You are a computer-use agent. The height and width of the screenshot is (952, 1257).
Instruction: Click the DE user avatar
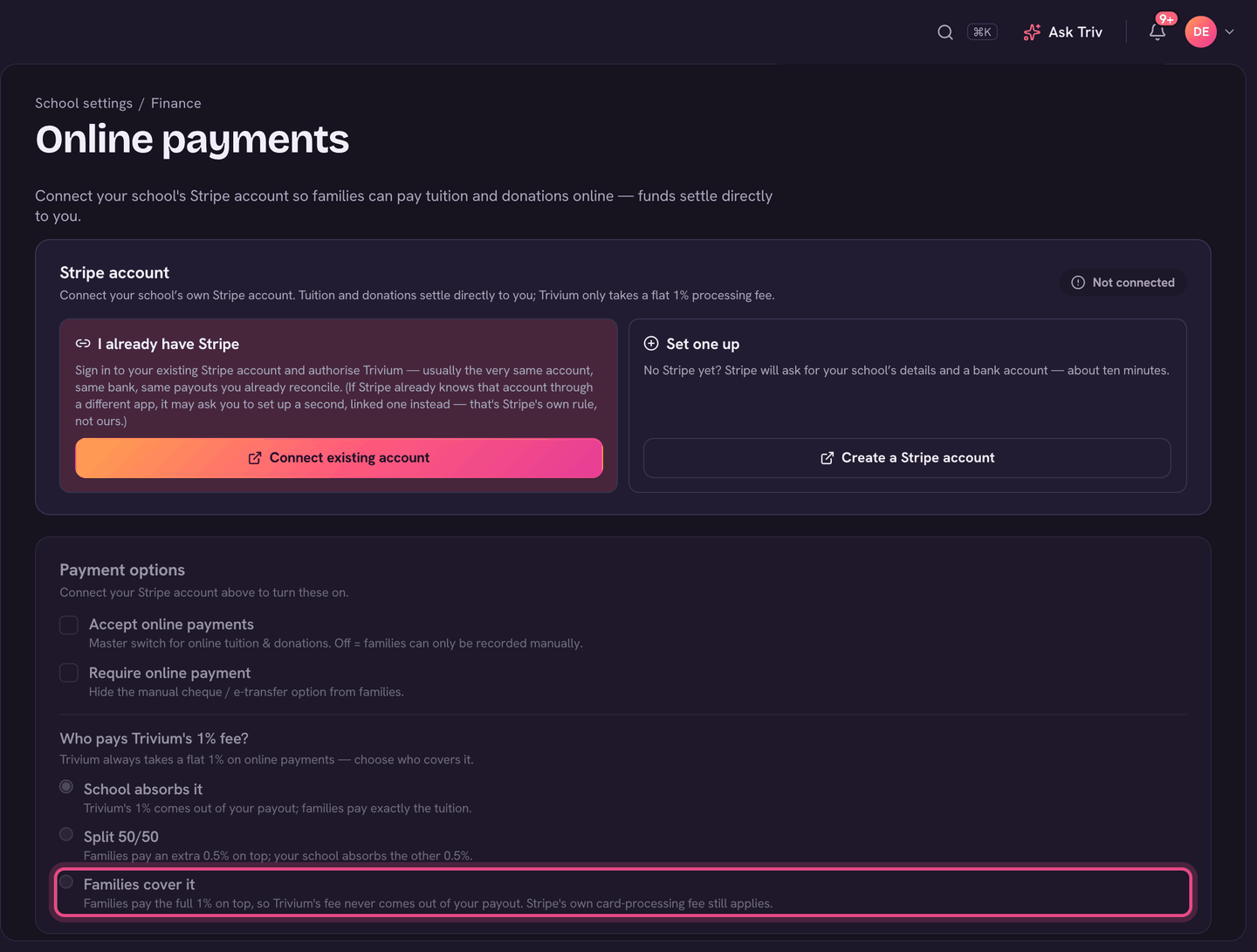point(1201,31)
